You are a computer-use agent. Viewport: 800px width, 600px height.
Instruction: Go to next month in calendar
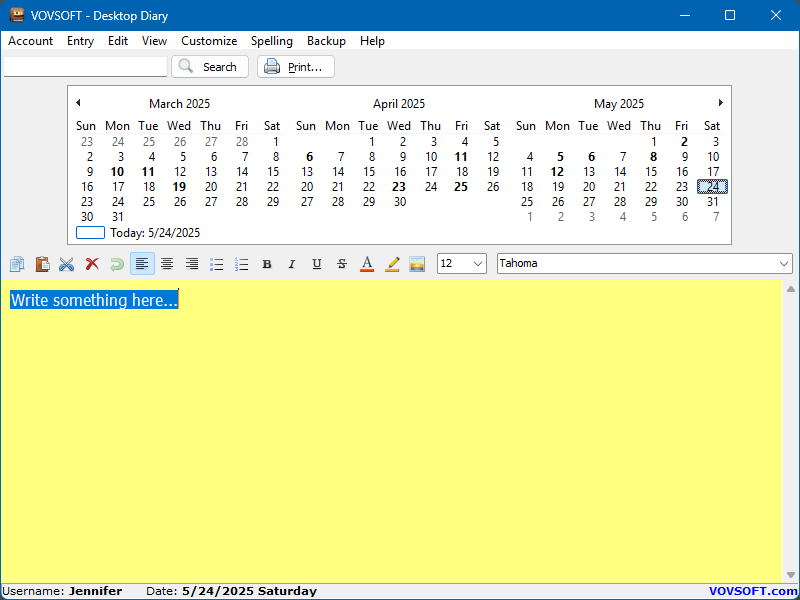720,103
